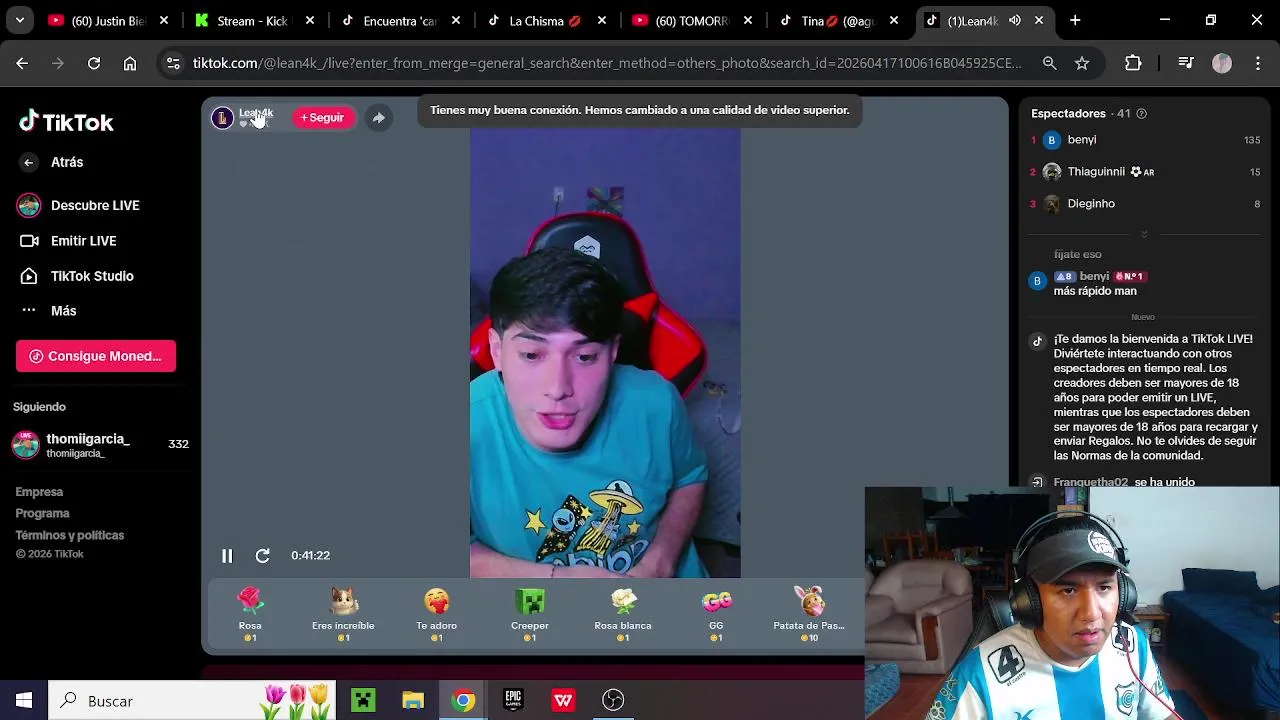Send the Patata de Pascua gift
1280x720 pixels.
coord(809,614)
